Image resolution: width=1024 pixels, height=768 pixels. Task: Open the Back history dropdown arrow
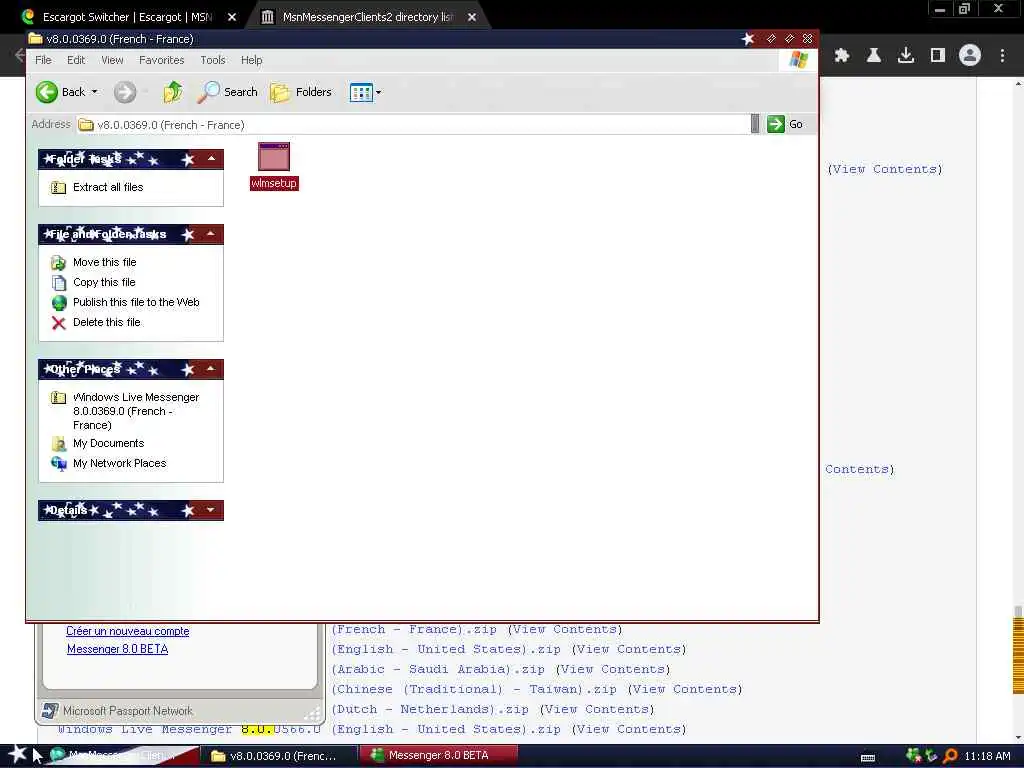tap(95, 92)
